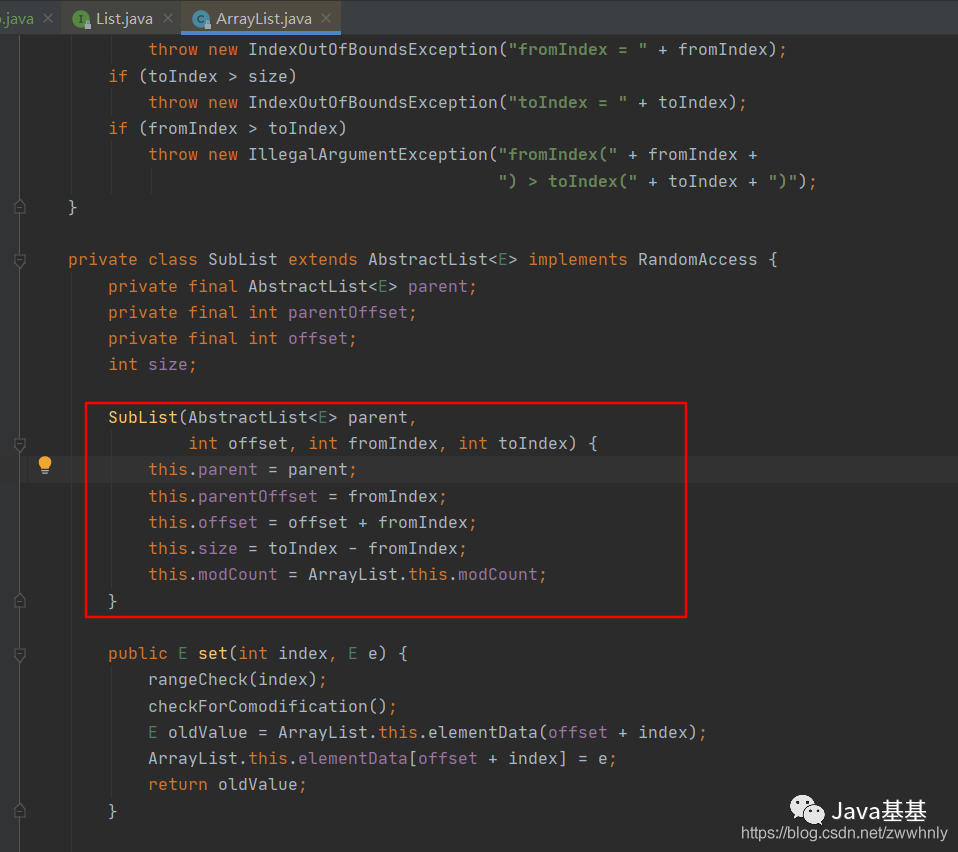The width and height of the screenshot is (958, 852).
Task: Click the rangeCheck(index) call
Action: pyautogui.click(x=233, y=680)
